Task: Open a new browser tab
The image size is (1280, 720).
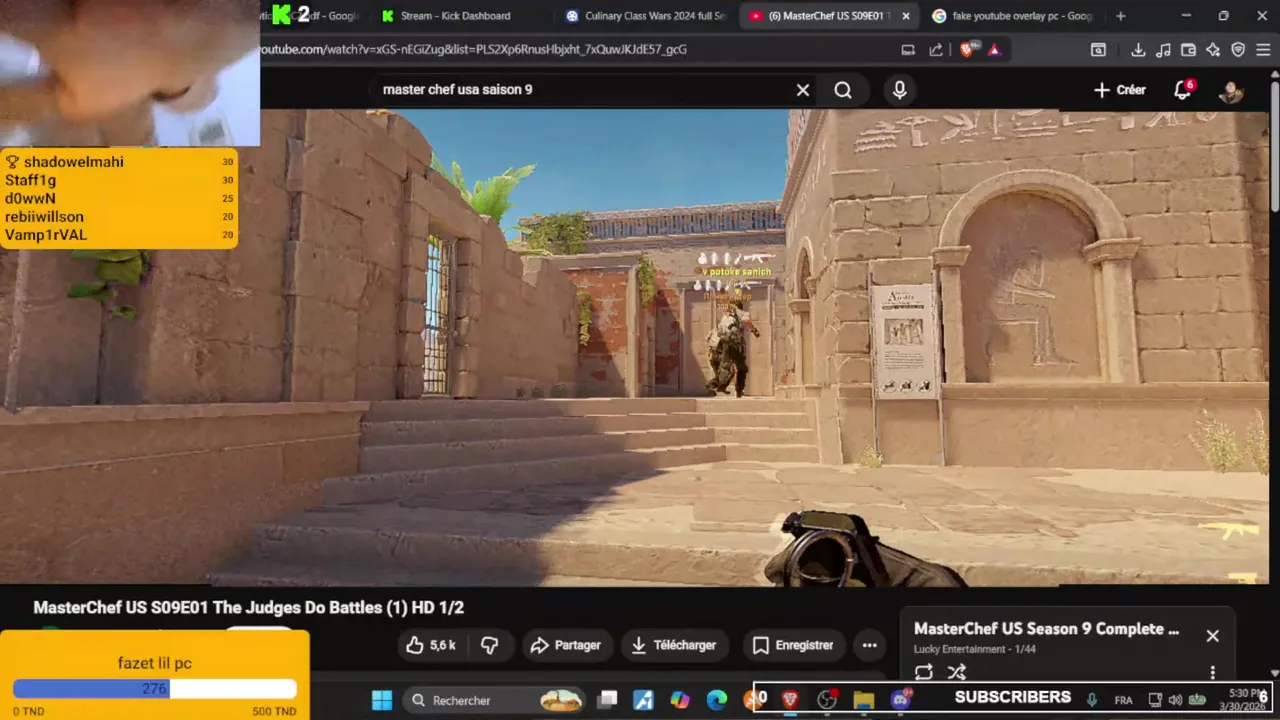Action: (1120, 16)
